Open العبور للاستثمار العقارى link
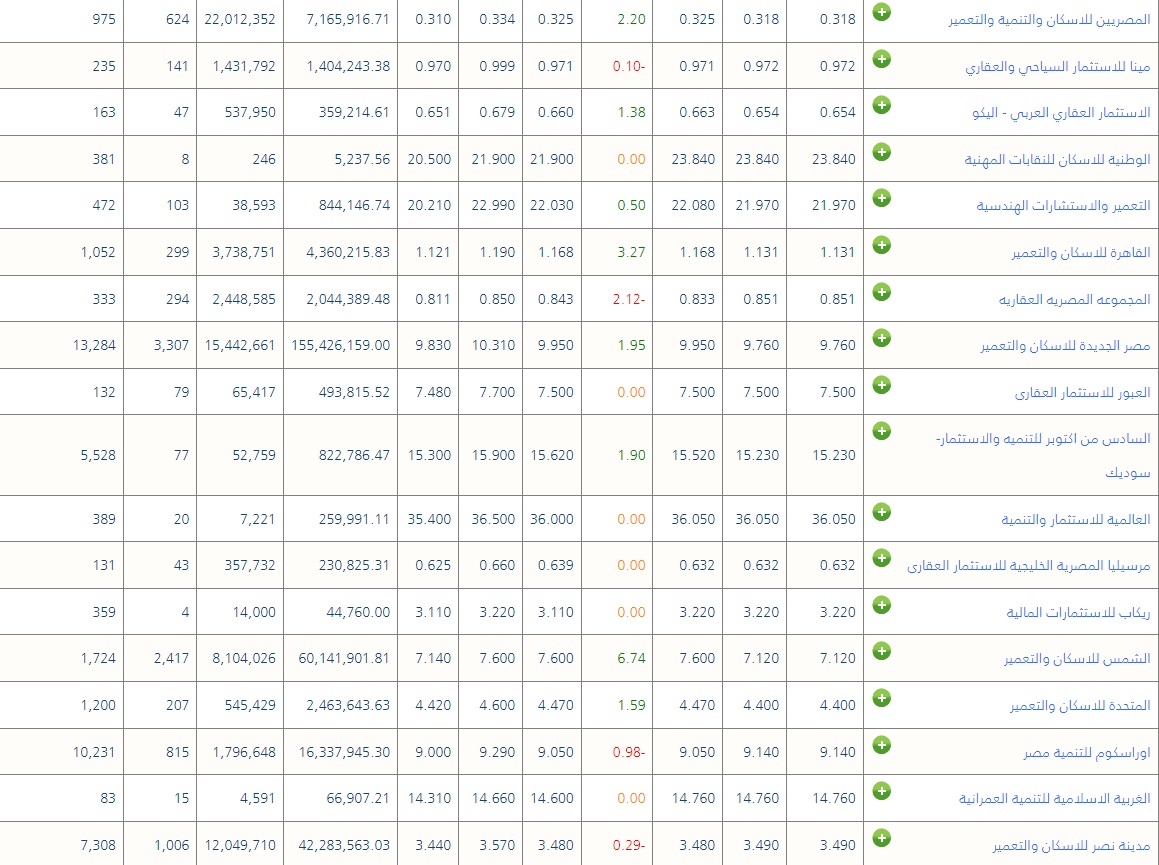Image resolution: width=1159 pixels, height=865 pixels. coord(1082,393)
